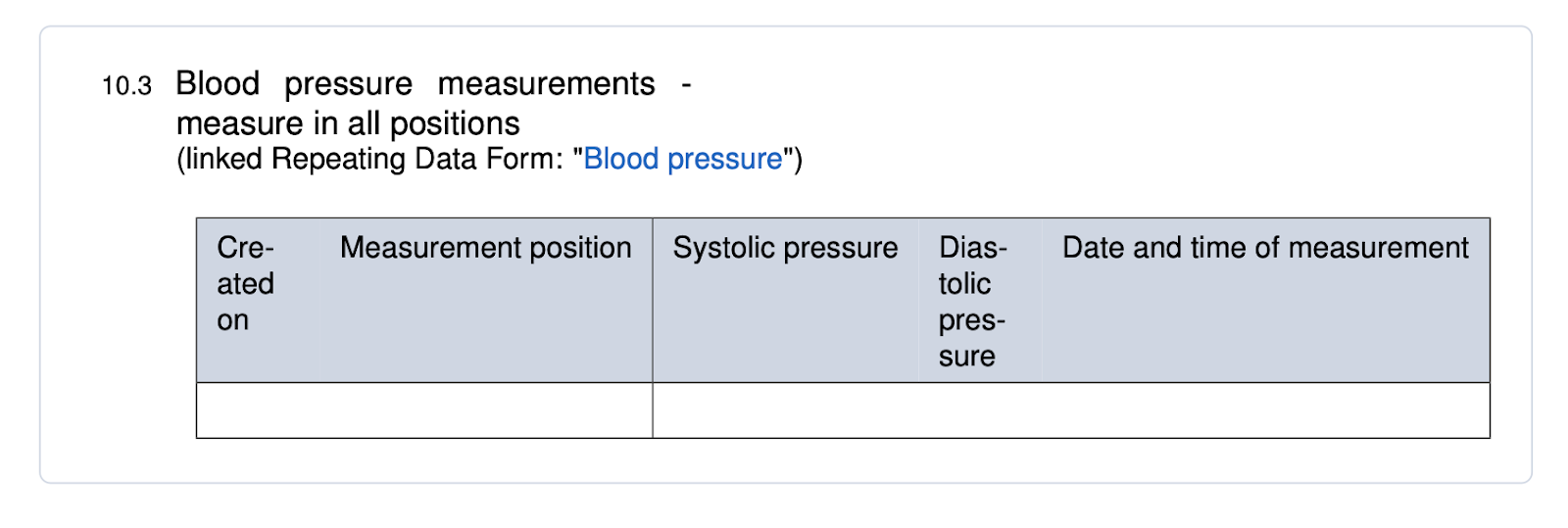Select empty cell below "Diastolic pressure"
The image size is (1568, 528).
[x=977, y=410]
